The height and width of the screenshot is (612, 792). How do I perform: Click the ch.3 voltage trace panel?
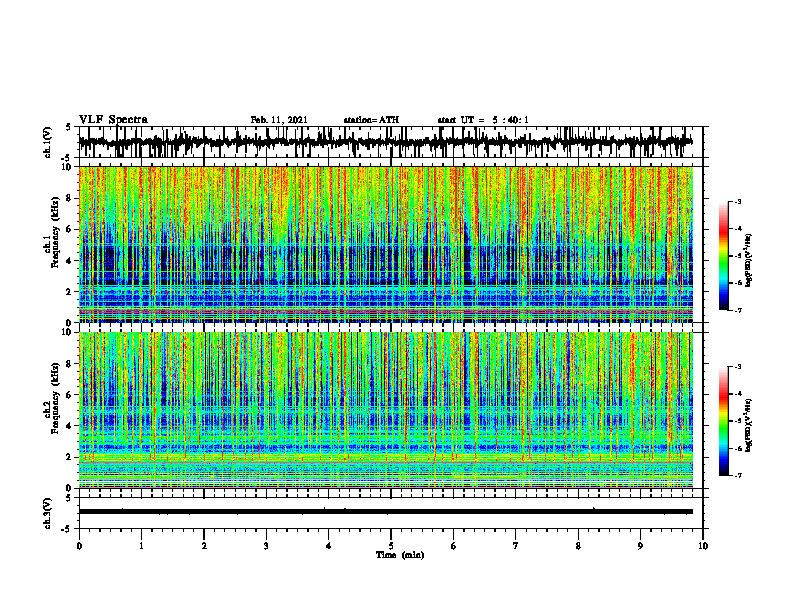[x=391, y=513]
